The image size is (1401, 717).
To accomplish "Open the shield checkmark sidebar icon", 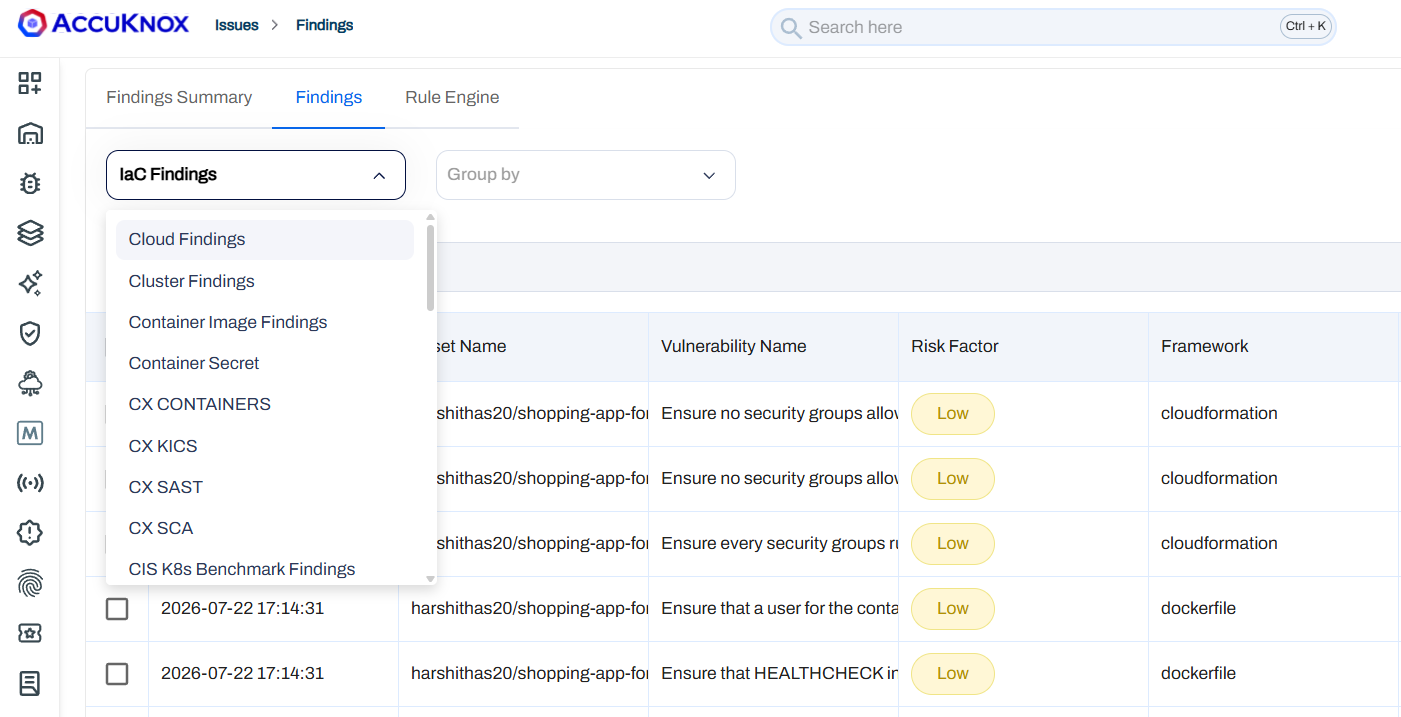I will (x=30, y=333).
